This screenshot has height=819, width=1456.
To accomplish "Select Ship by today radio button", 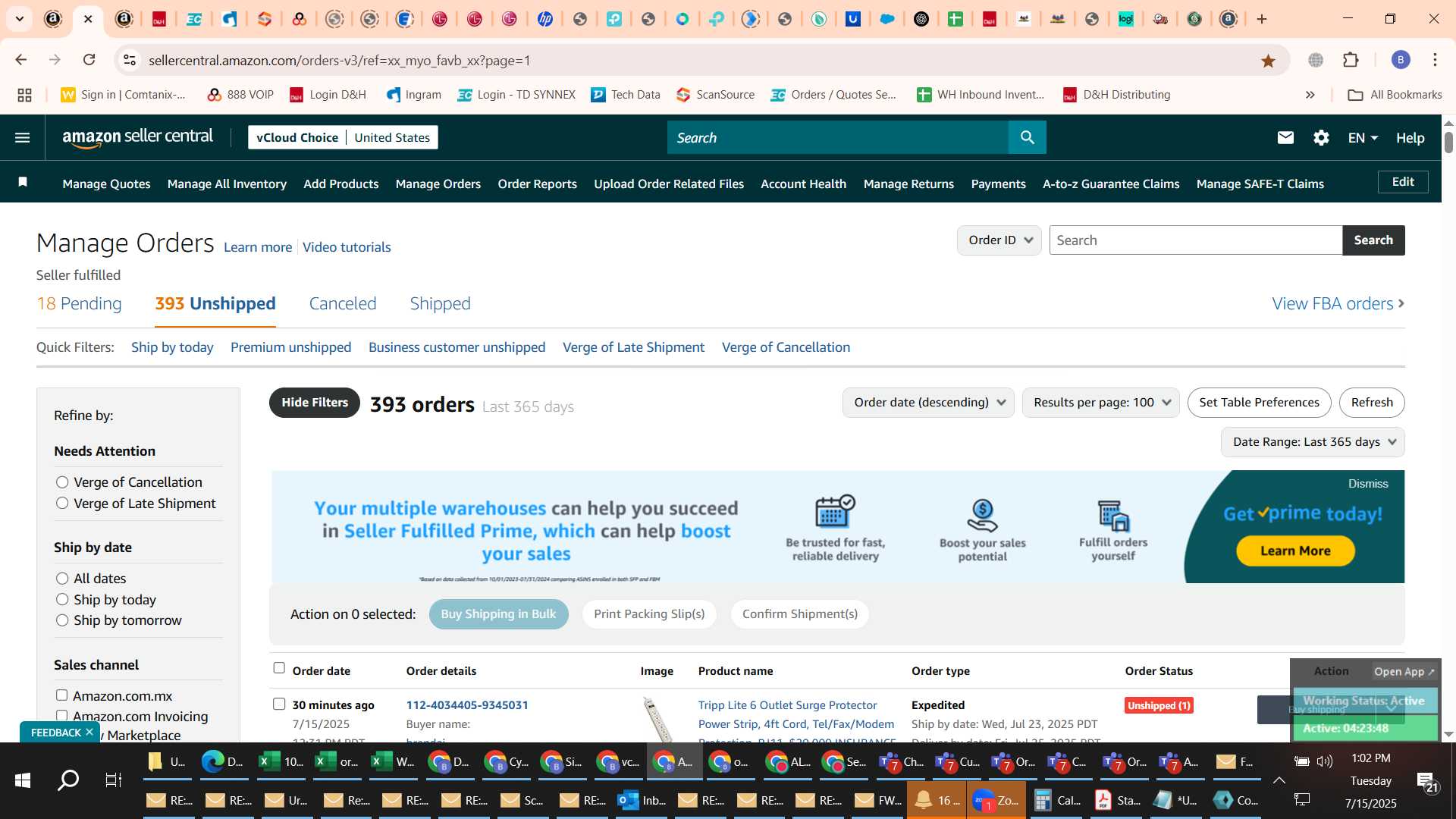I will [x=62, y=600].
